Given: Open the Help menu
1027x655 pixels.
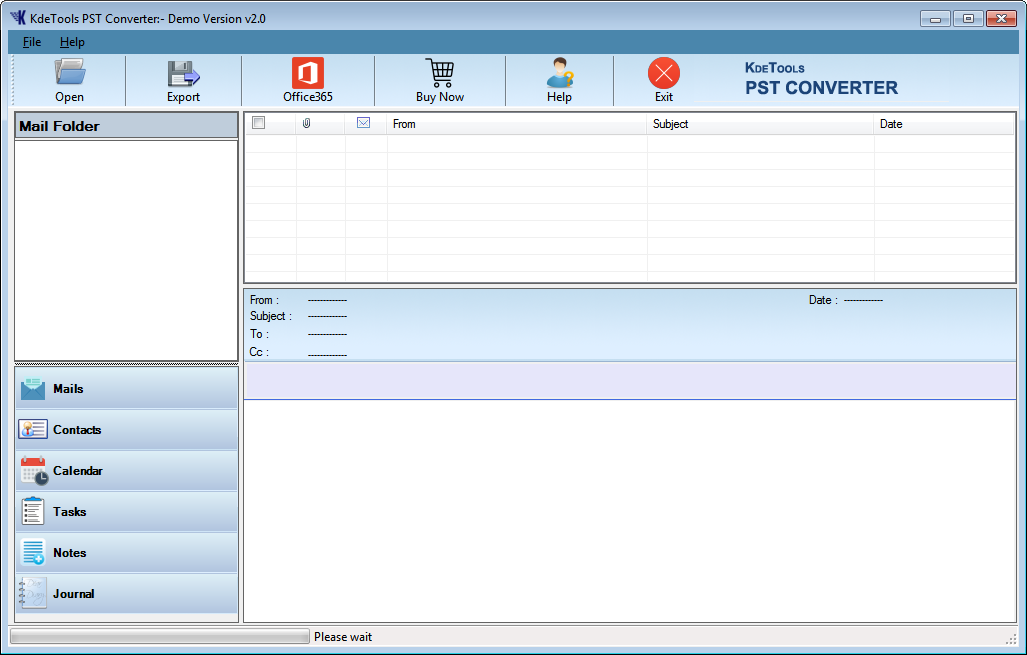Looking at the screenshot, I should 72,42.
